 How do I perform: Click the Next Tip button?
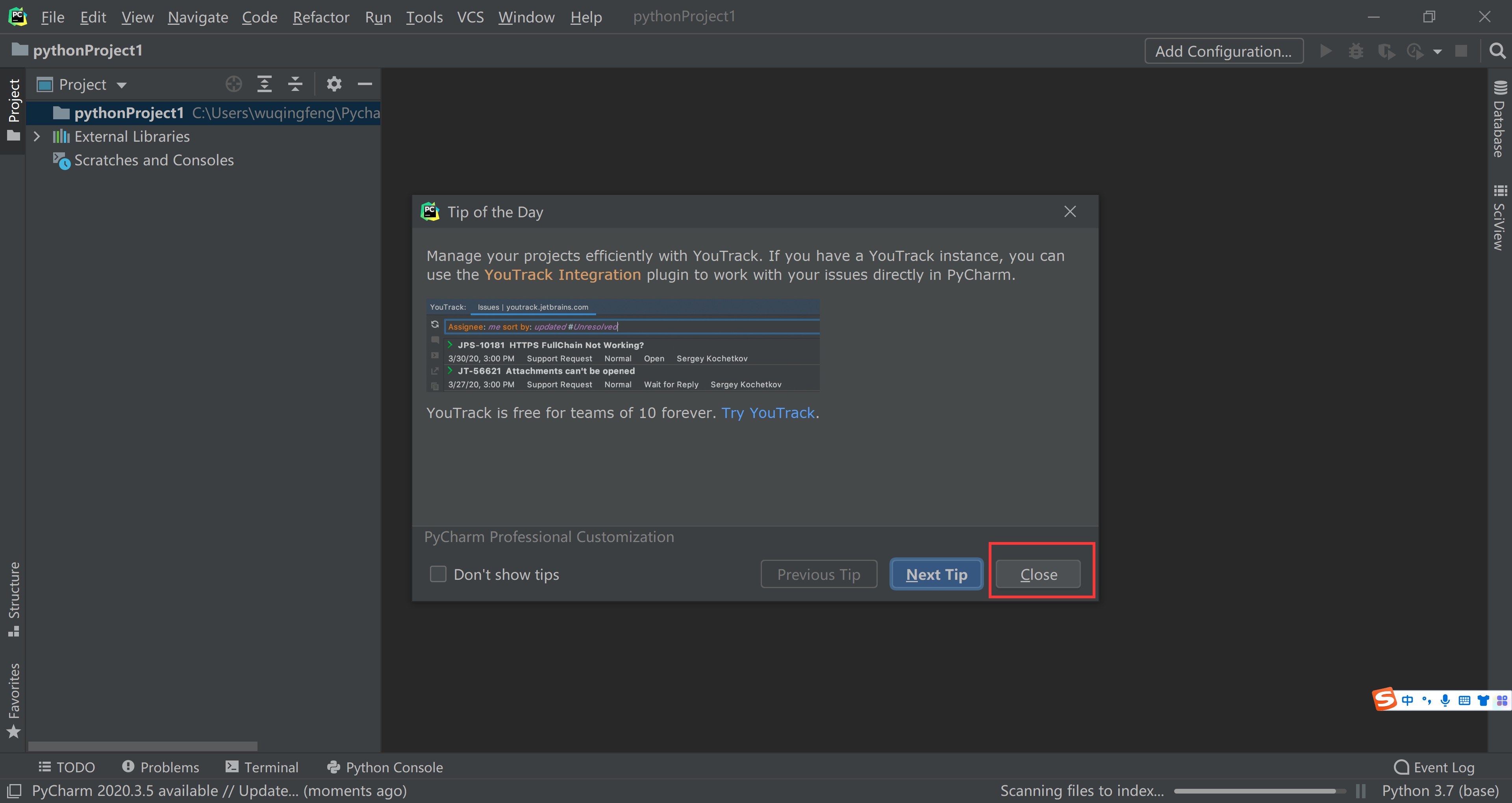pos(936,574)
